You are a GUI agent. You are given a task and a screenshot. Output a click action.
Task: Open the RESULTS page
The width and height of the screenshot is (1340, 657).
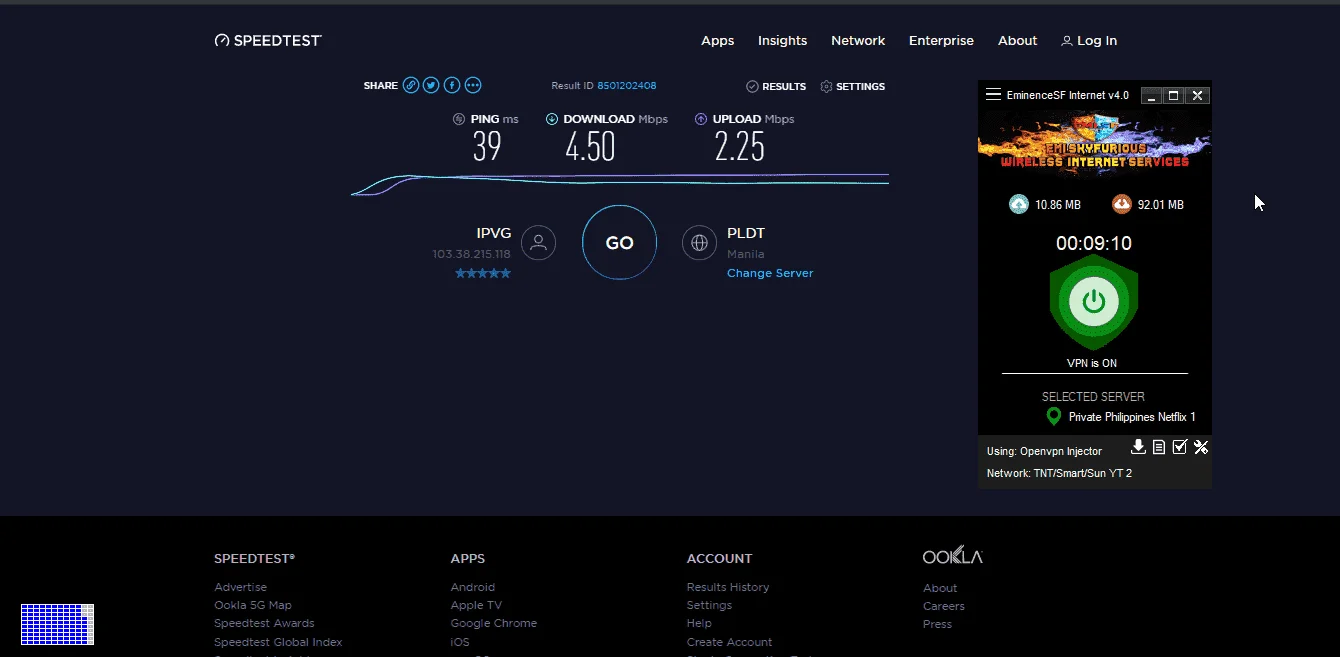(776, 87)
